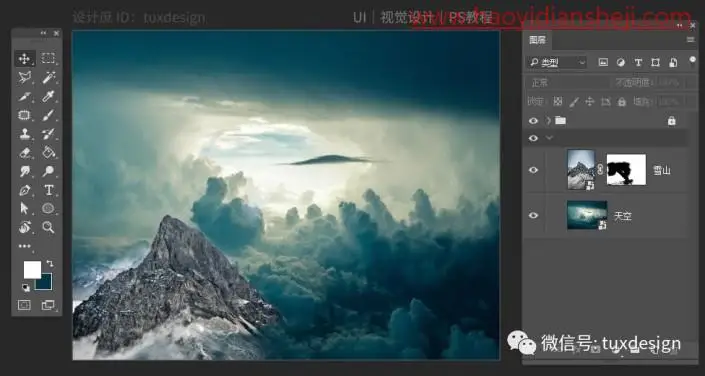Select the Slice knife tool

tap(24, 96)
